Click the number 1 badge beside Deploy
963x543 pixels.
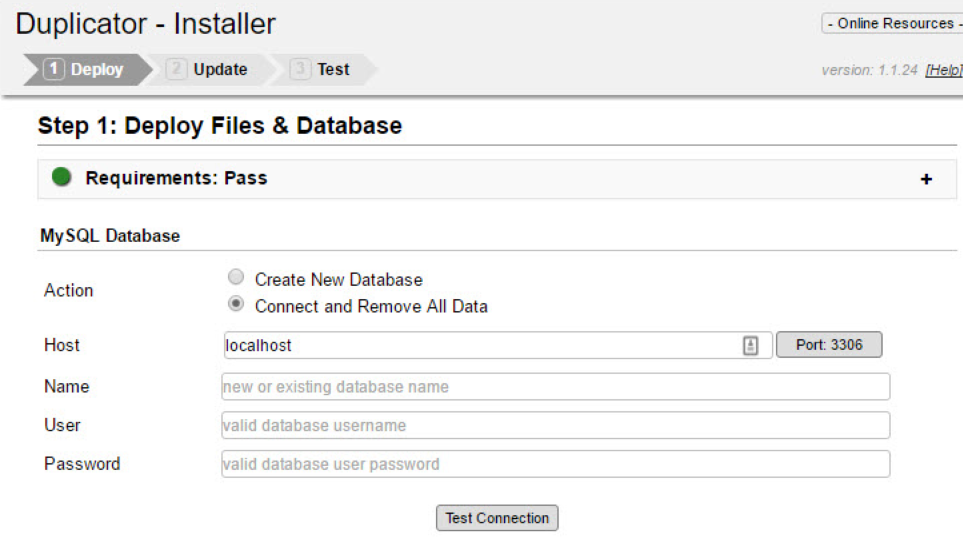point(54,69)
